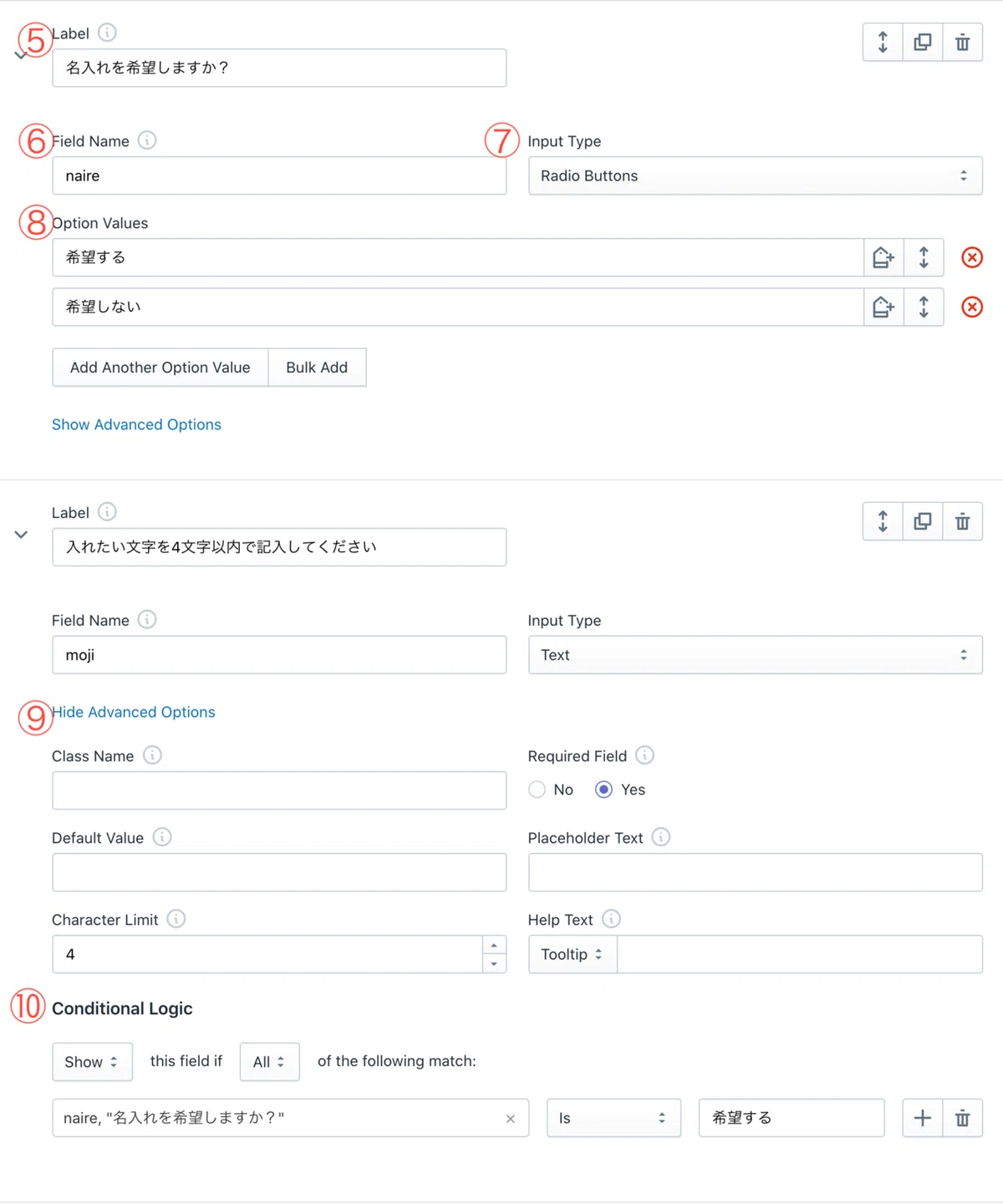Image resolution: width=1003 pixels, height=1204 pixels.
Task: Click the Help Text input field
Action: pyautogui.click(x=800, y=954)
